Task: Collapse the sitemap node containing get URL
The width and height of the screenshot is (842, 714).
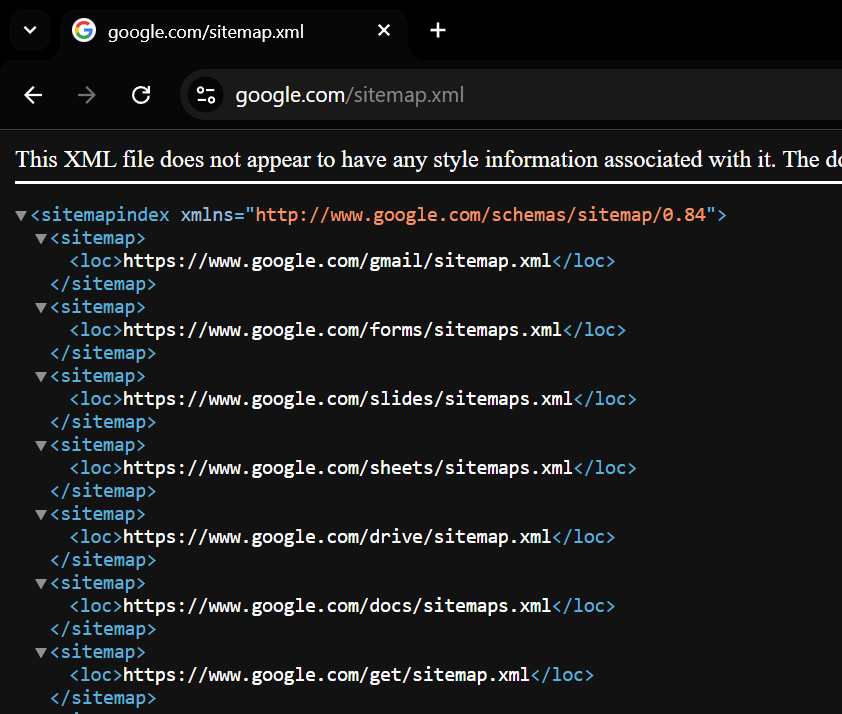Action: point(41,653)
